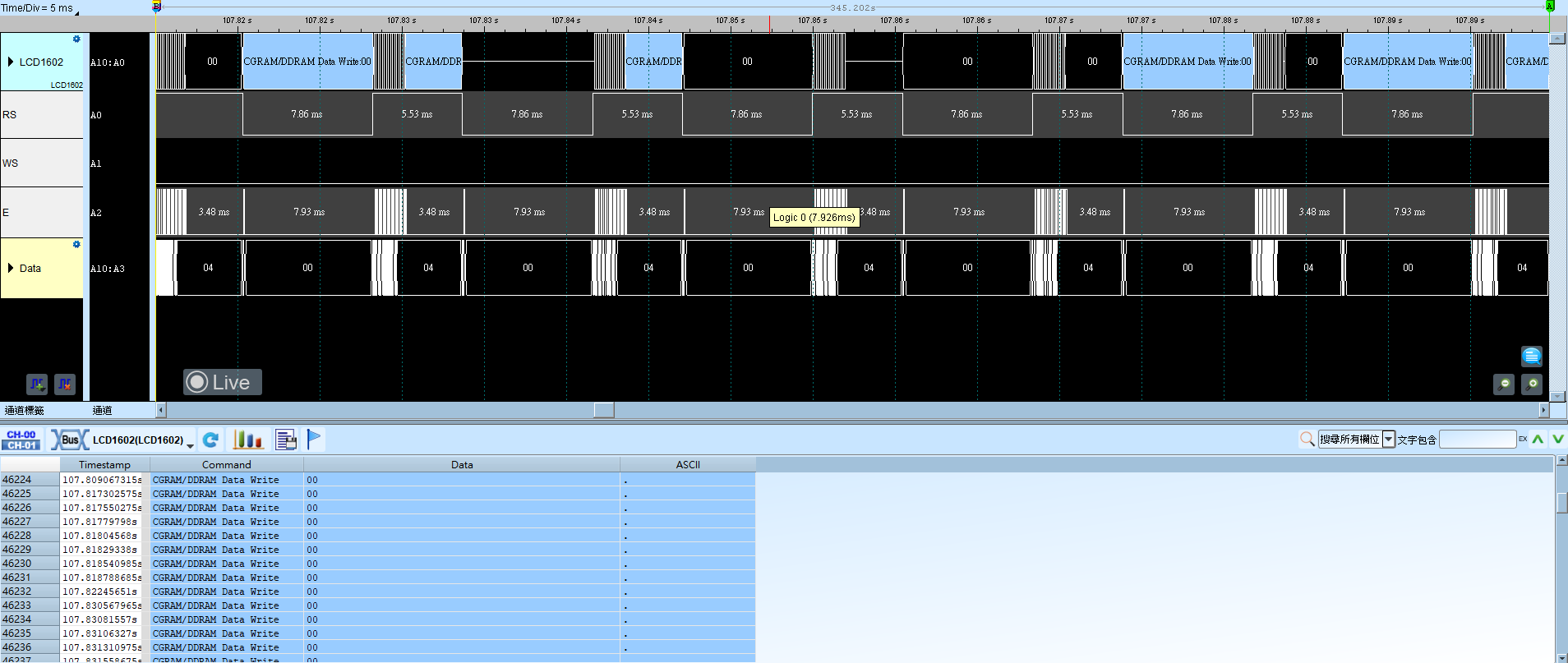
Task: Click the Command column header
Action: [227, 464]
